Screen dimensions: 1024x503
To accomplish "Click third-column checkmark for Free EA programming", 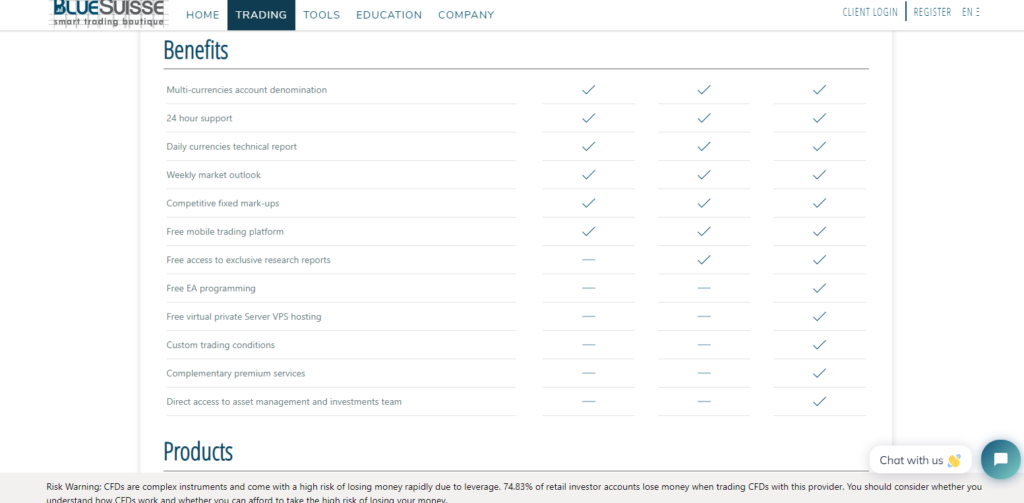I will (x=819, y=288).
